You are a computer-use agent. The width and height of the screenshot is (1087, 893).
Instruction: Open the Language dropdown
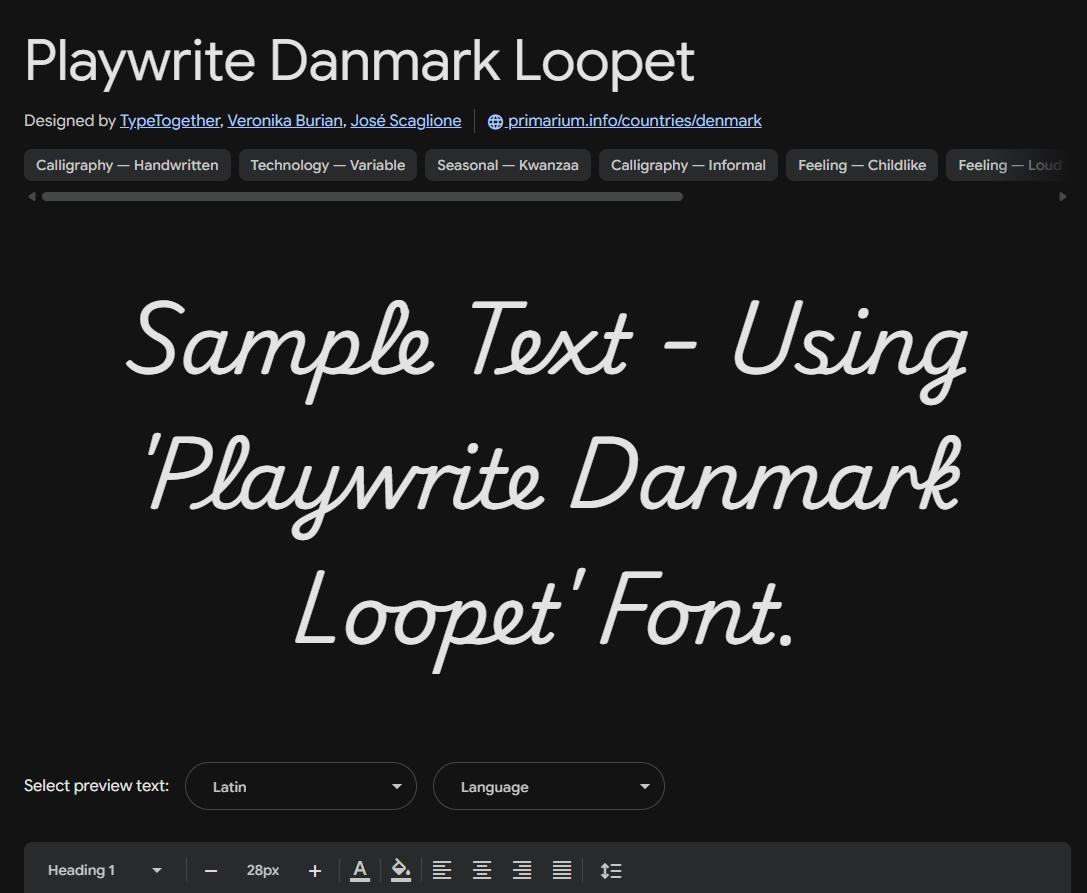point(549,786)
